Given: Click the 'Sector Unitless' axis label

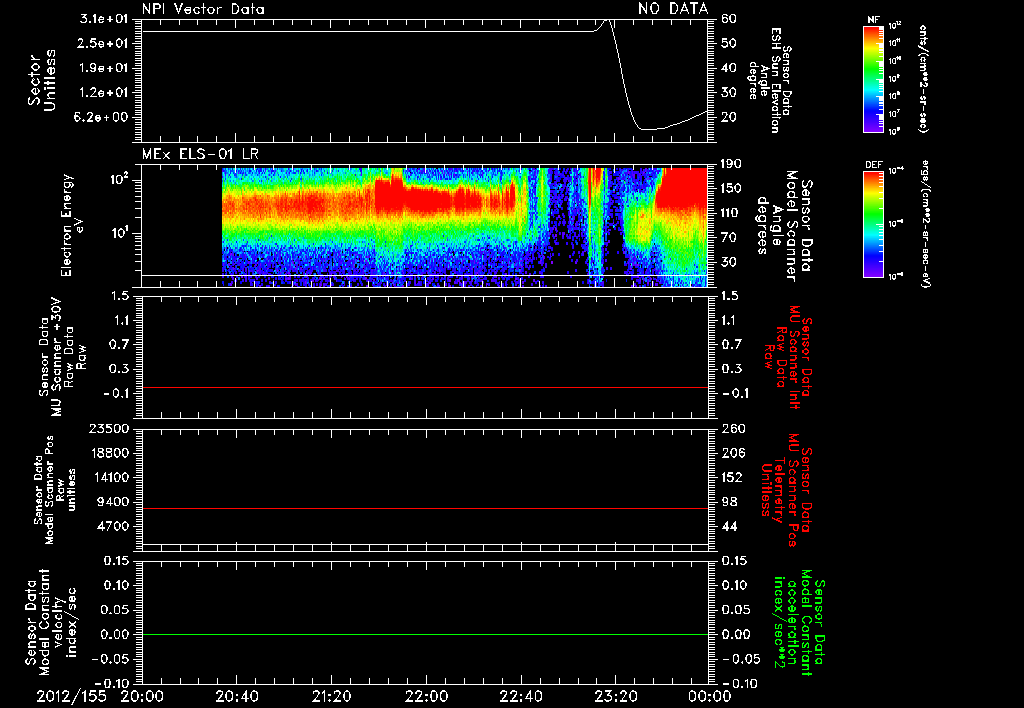Looking at the screenshot, I should pyautogui.click(x=42, y=80).
